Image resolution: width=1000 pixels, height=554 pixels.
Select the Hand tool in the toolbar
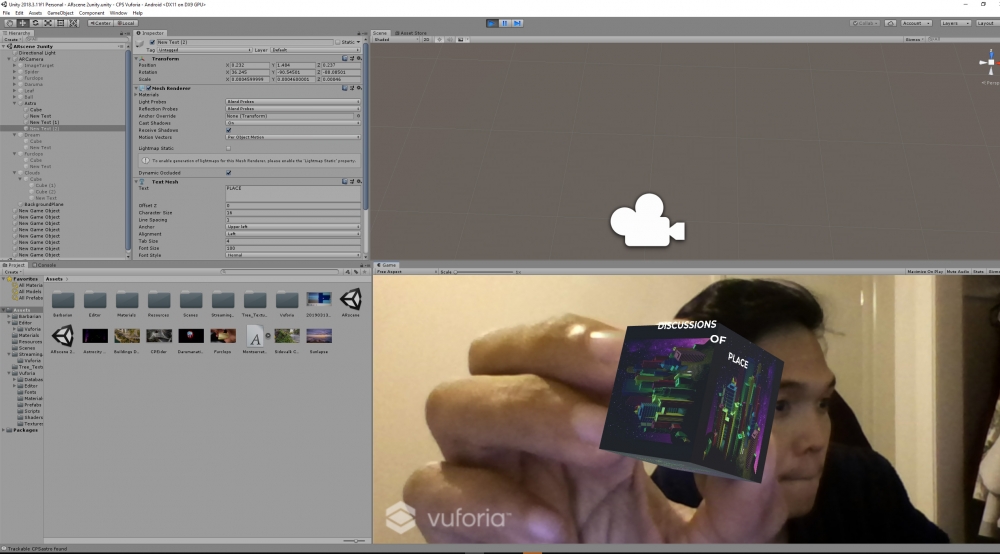8,22
